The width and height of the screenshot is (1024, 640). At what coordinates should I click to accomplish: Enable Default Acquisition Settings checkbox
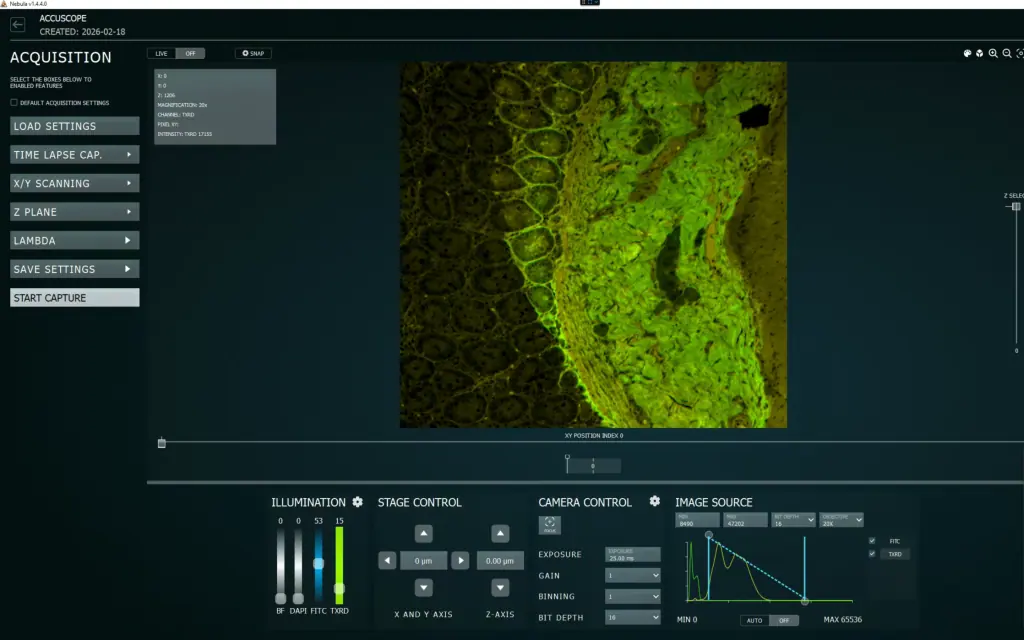(14, 103)
